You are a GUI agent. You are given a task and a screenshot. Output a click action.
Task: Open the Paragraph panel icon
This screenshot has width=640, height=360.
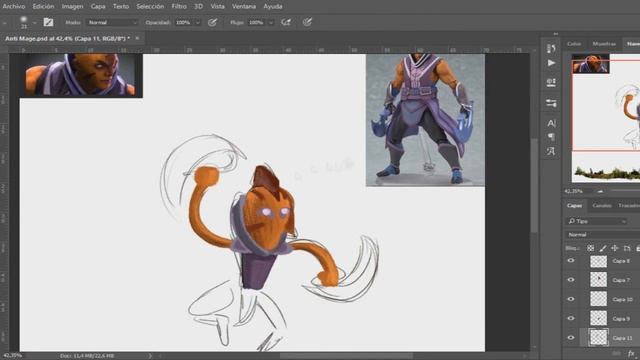[x=551, y=137]
